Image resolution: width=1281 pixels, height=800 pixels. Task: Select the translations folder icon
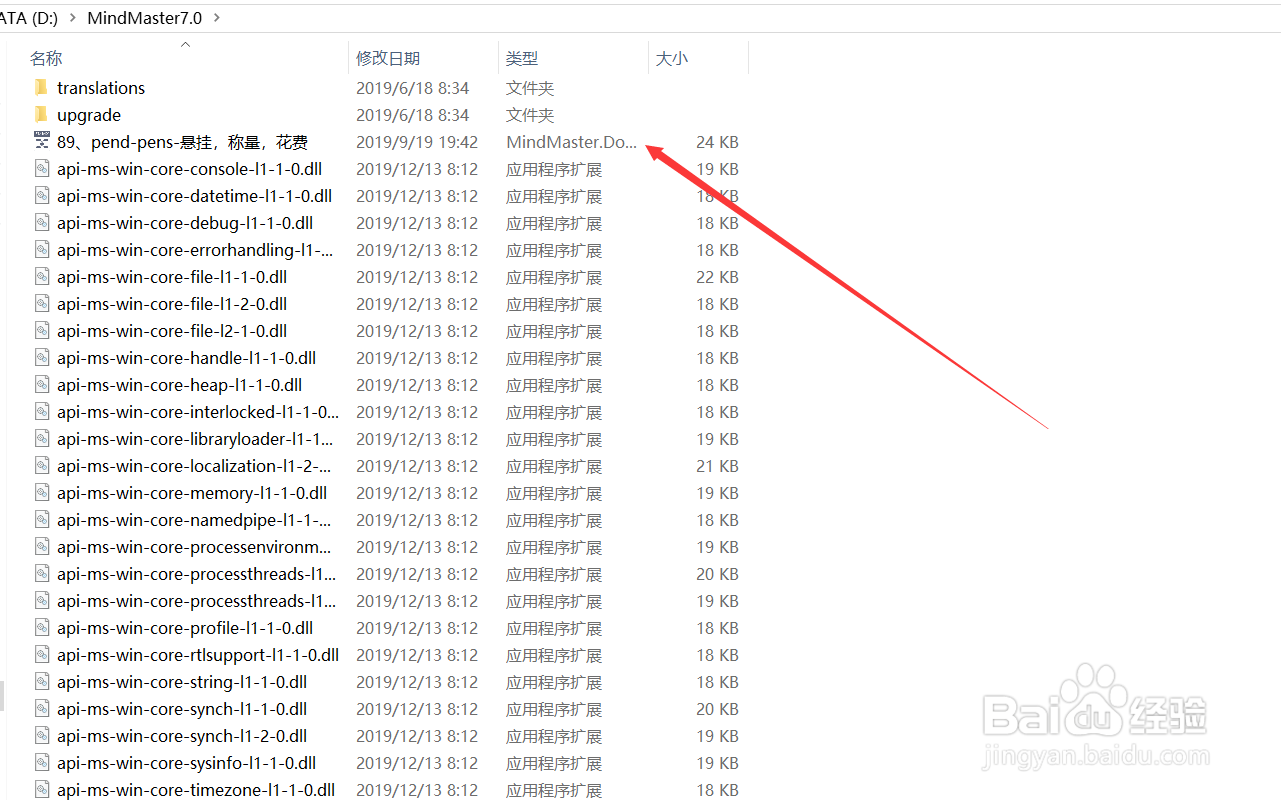[x=41, y=88]
